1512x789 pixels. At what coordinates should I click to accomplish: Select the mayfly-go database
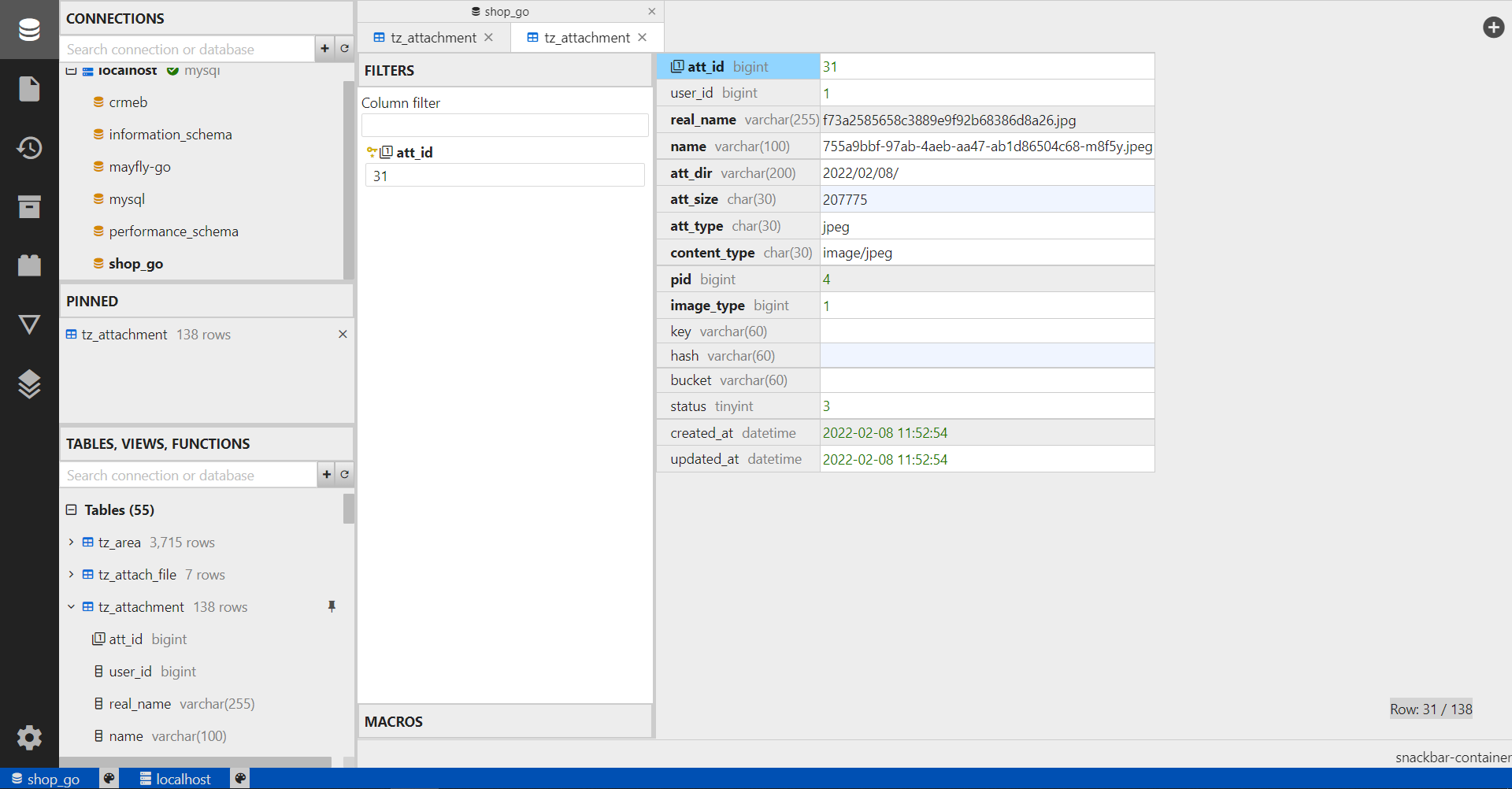139,167
